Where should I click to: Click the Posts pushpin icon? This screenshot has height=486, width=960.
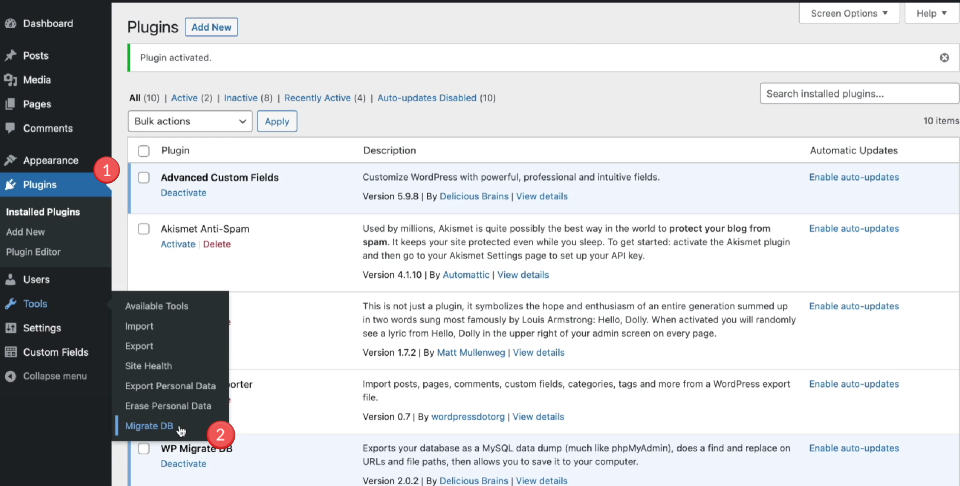coord(10,56)
